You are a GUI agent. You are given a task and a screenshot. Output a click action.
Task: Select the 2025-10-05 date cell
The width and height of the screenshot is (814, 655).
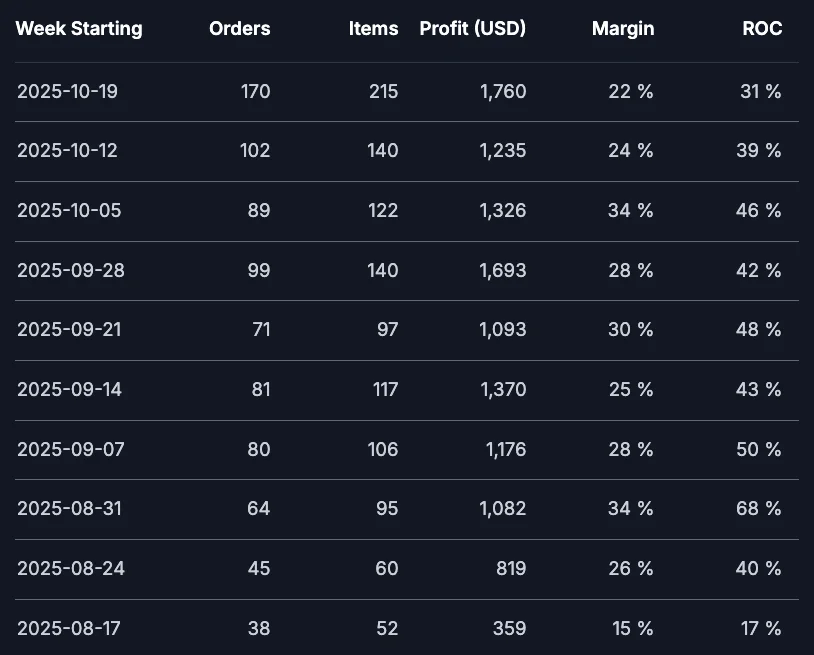pos(70,211)
